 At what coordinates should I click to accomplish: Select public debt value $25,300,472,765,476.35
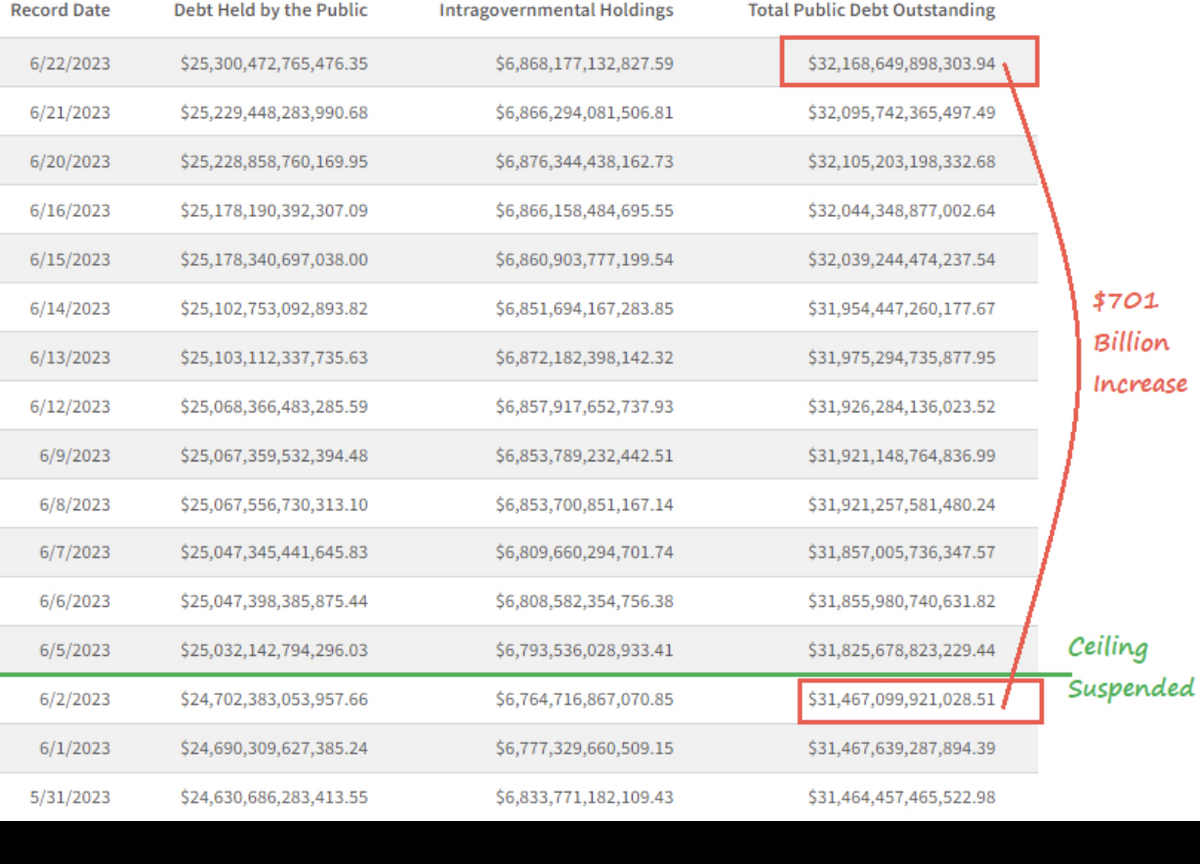tap(274, 64)
